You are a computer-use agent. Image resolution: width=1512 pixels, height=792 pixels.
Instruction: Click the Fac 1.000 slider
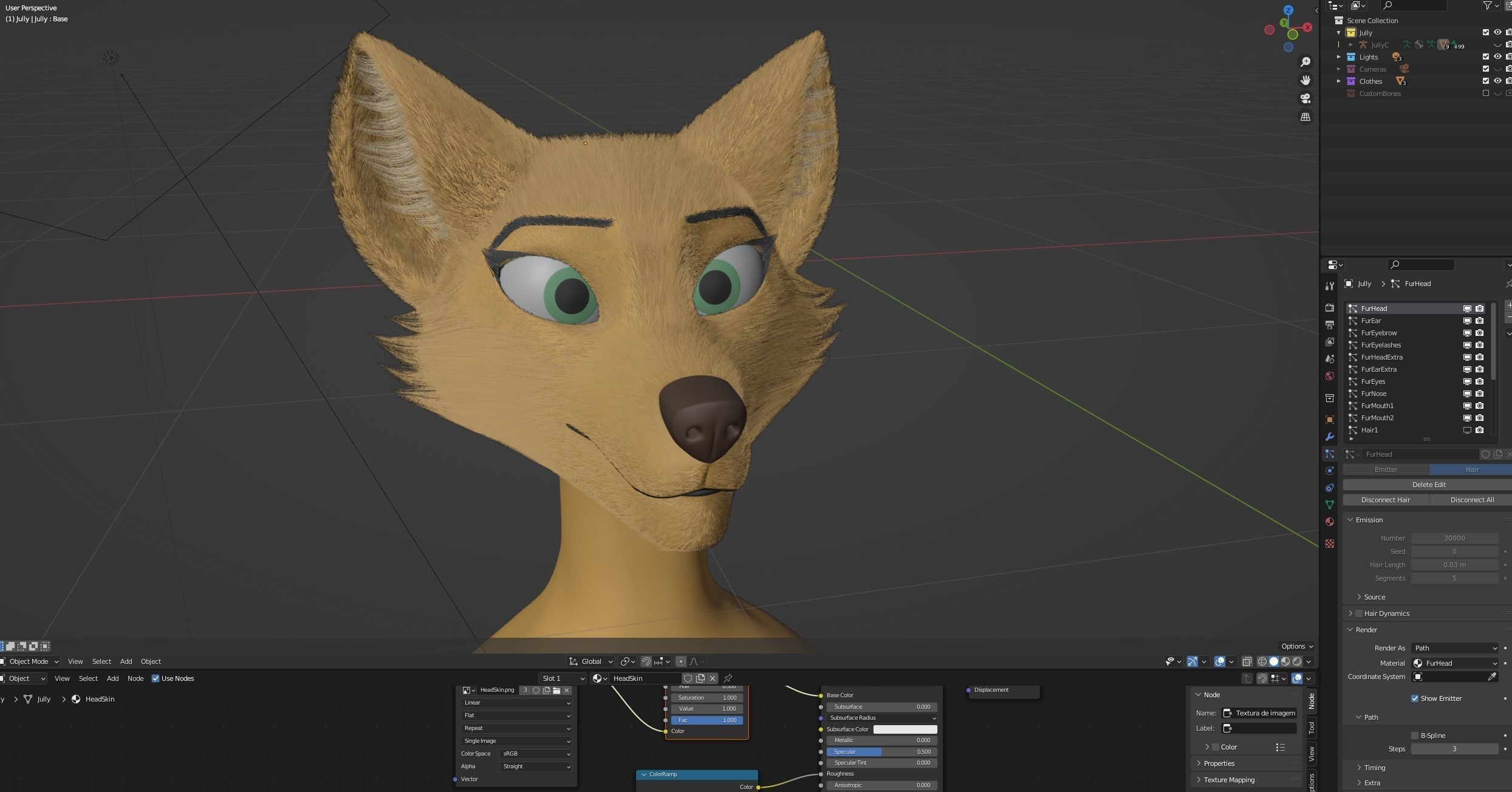click(707, 720)
